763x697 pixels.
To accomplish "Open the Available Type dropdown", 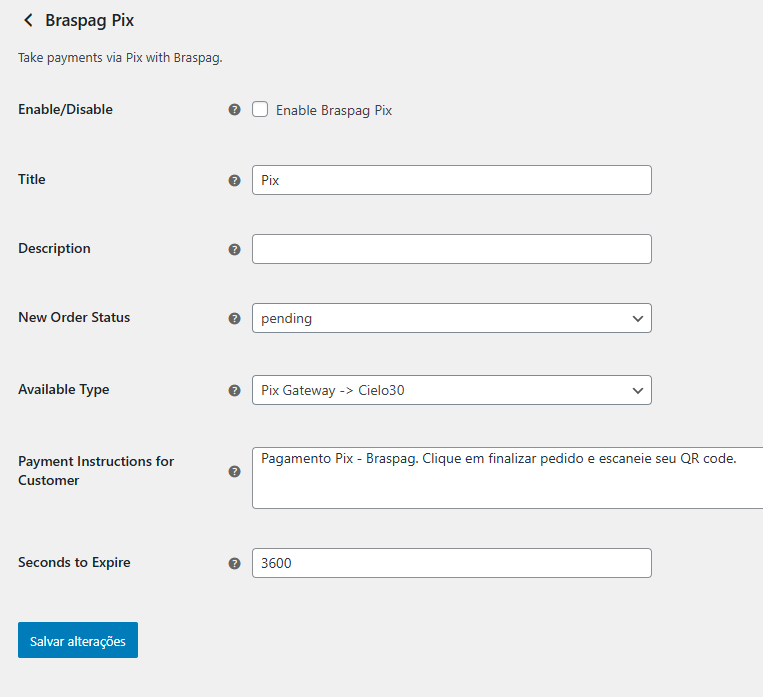I will (x=452, y=390).
